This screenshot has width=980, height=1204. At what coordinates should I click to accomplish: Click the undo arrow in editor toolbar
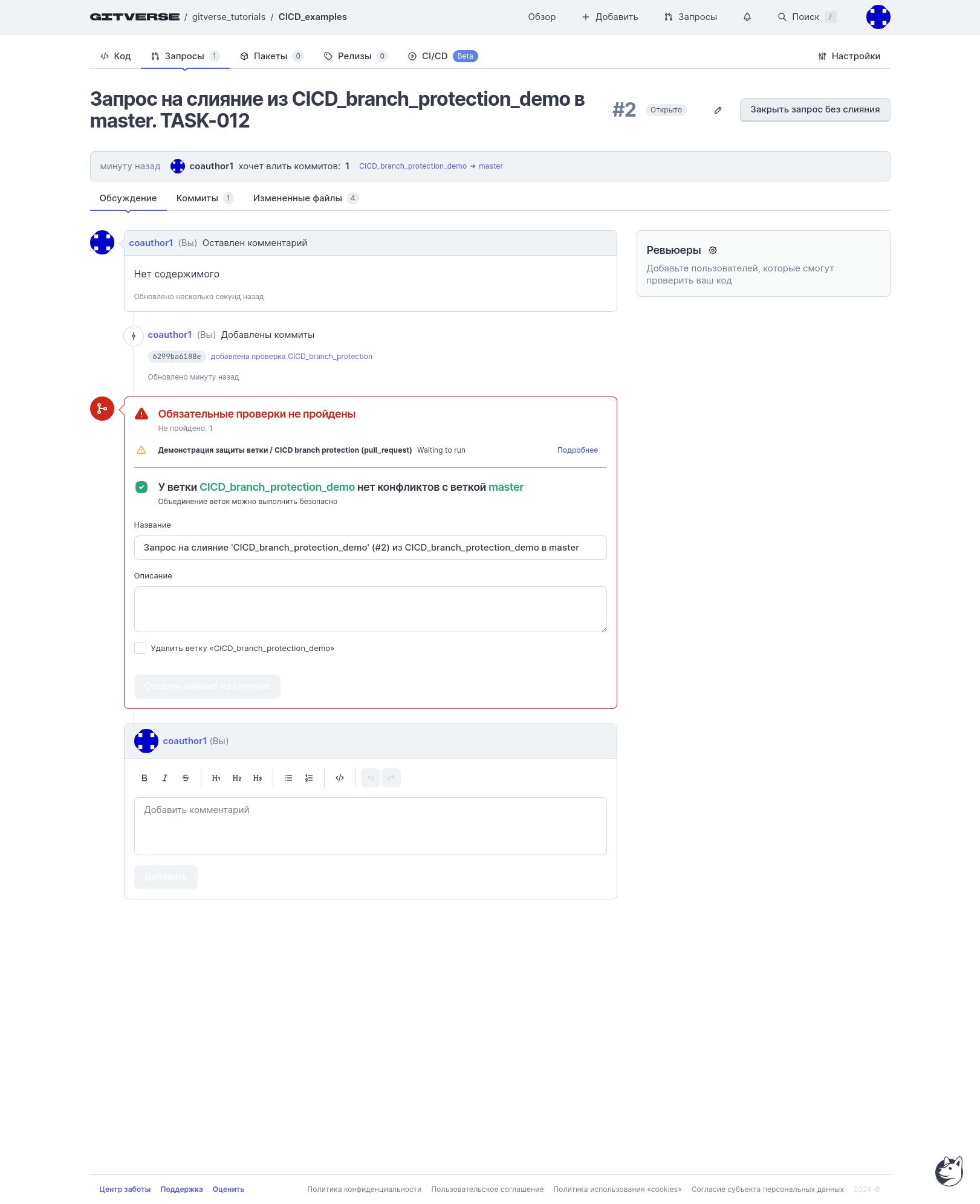(371, 778)
